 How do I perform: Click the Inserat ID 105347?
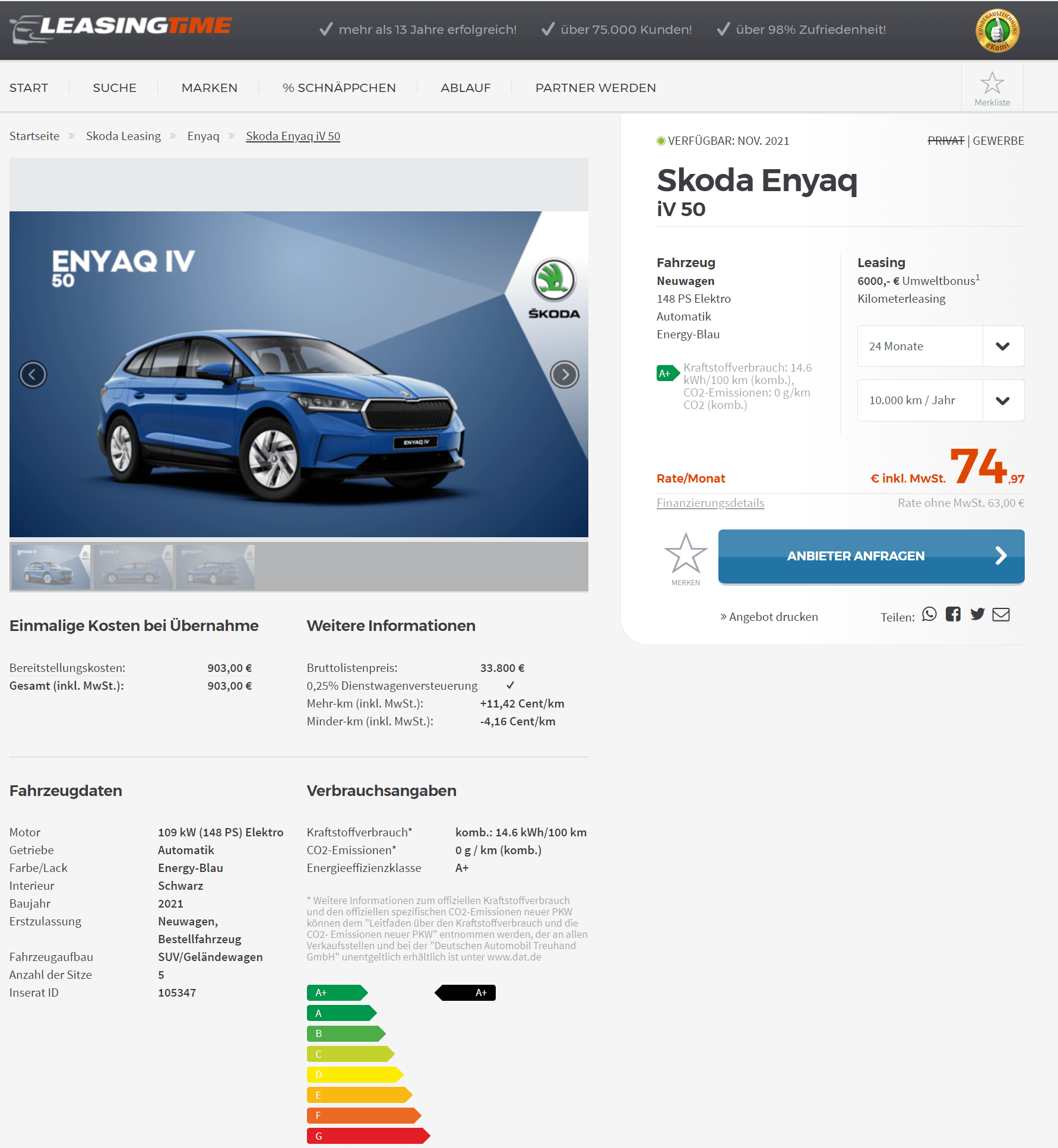tap(177, 992)
